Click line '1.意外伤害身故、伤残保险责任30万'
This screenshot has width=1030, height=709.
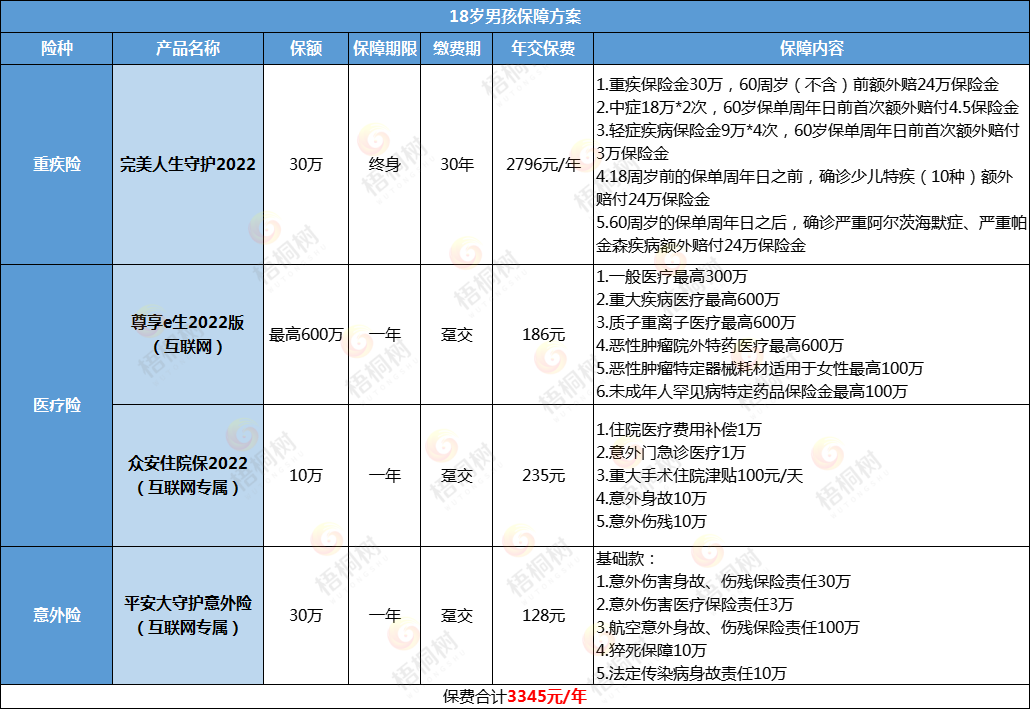[x=723, y=582]
